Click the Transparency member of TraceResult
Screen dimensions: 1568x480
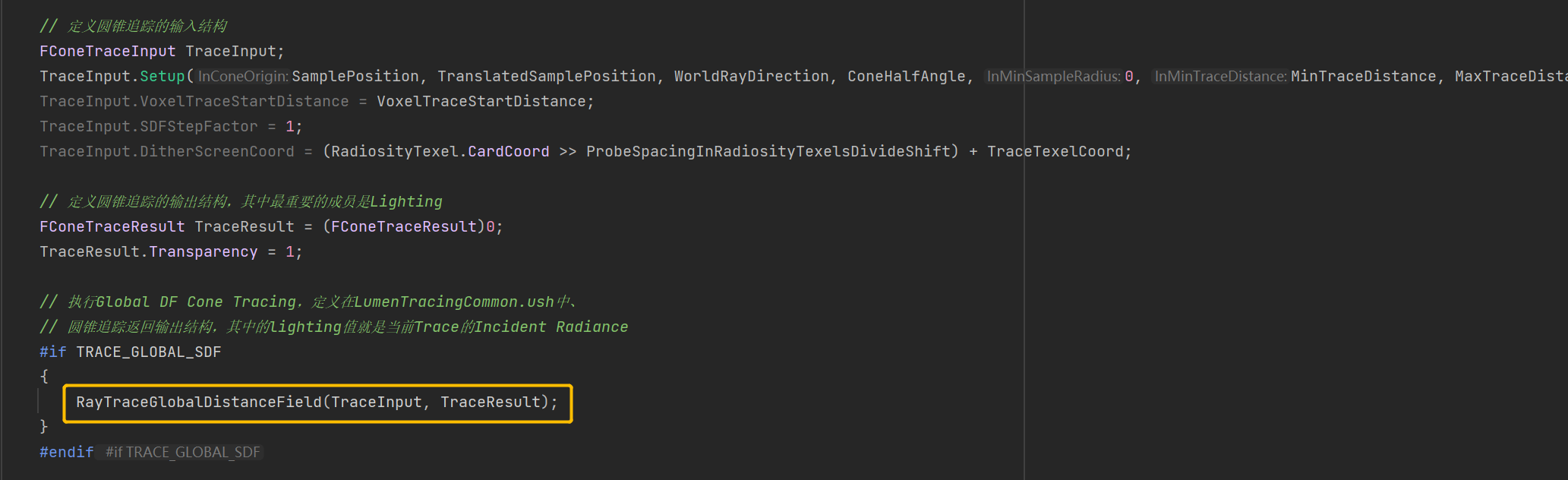click(203, 251)
